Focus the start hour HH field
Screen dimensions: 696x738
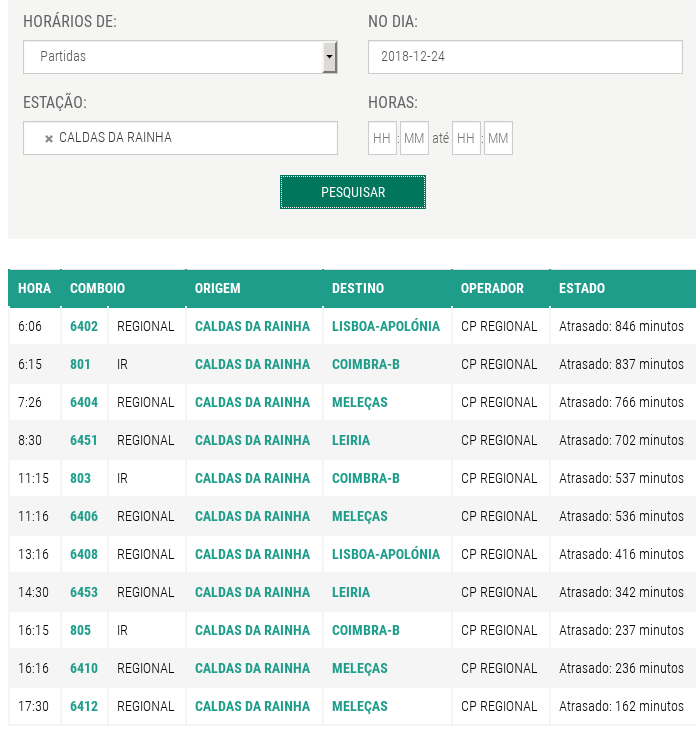point(382,138)
